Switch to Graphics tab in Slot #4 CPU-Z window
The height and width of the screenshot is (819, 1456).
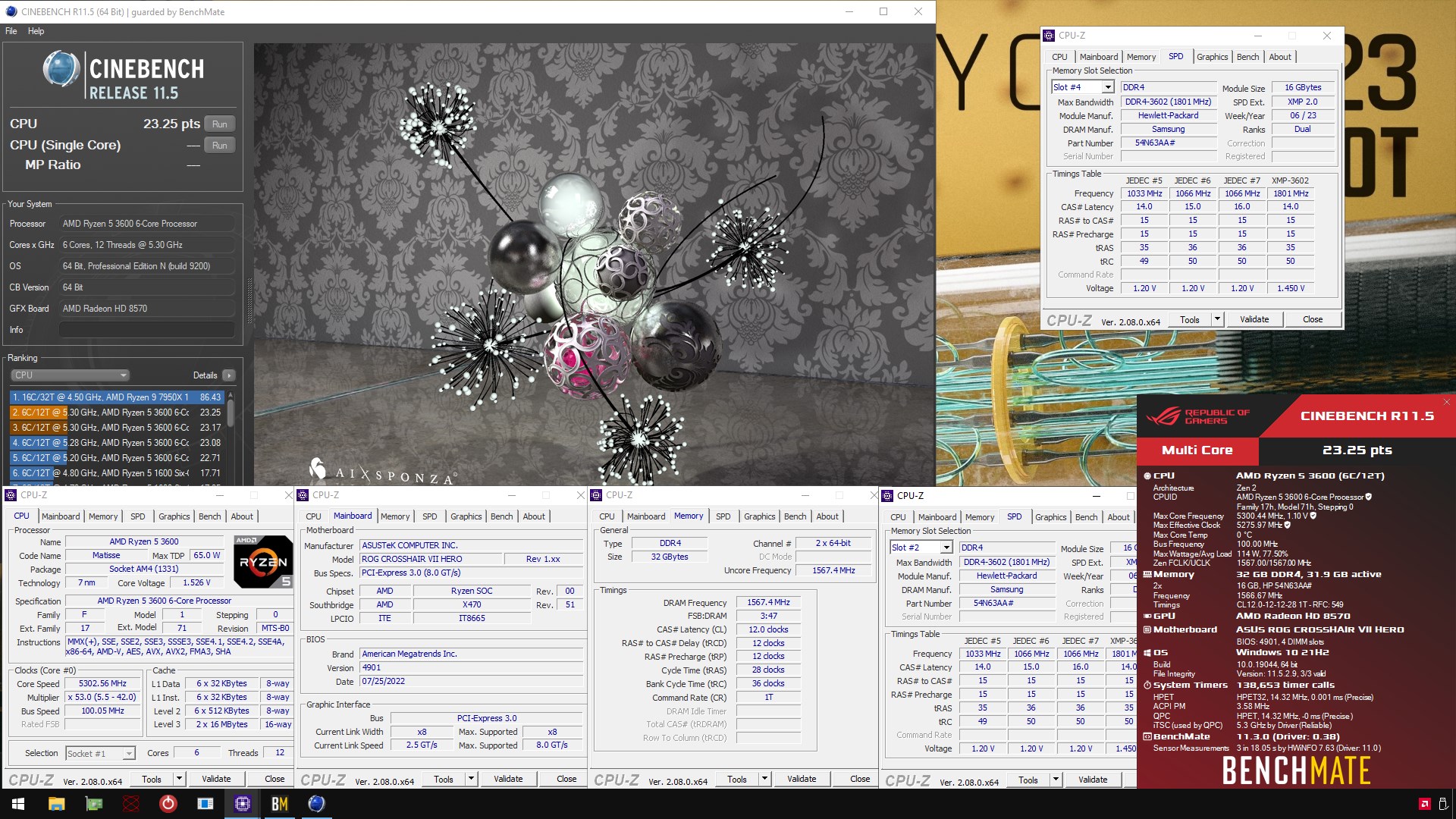click(1212, 57)
